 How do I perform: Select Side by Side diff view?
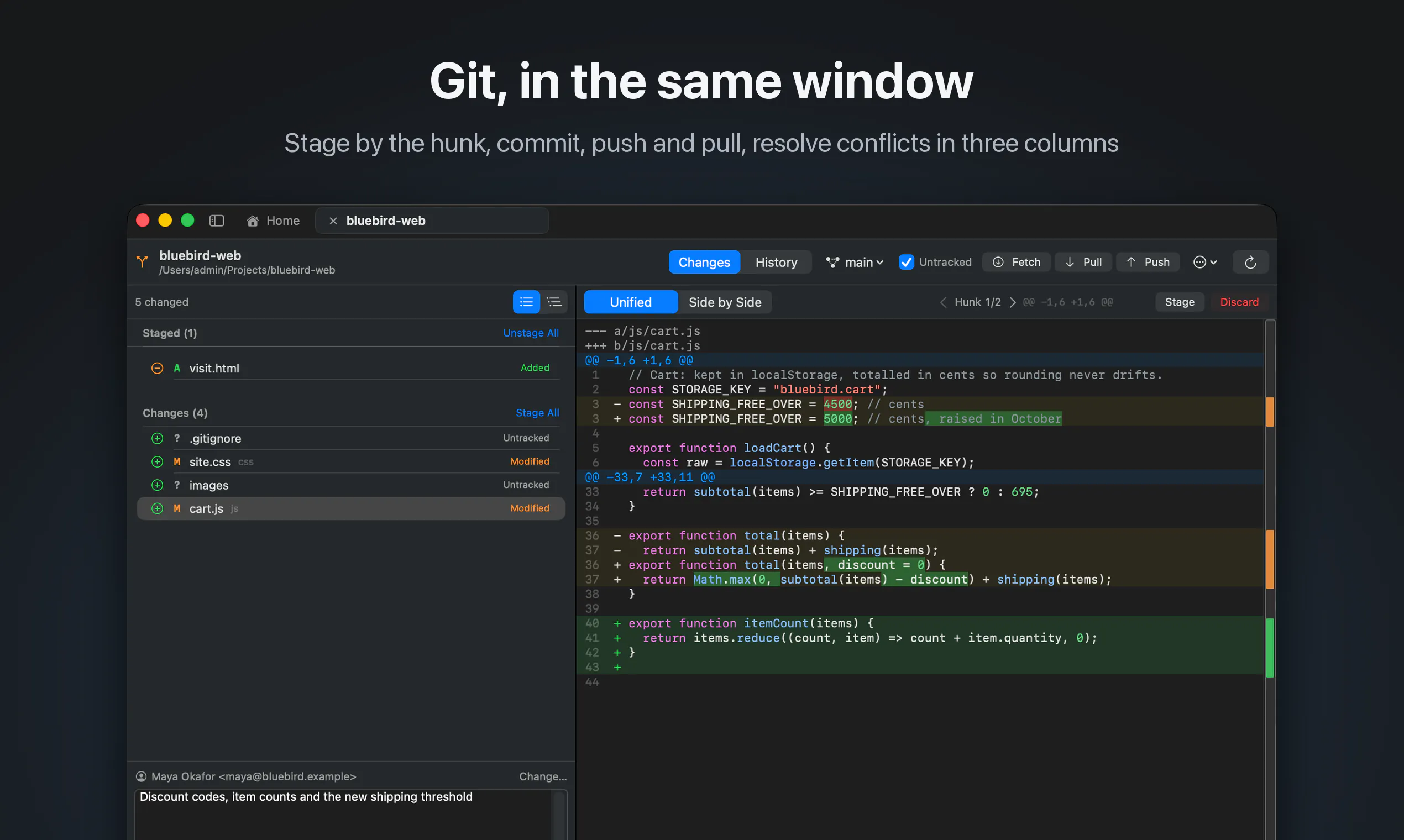(x=725, y=302)
